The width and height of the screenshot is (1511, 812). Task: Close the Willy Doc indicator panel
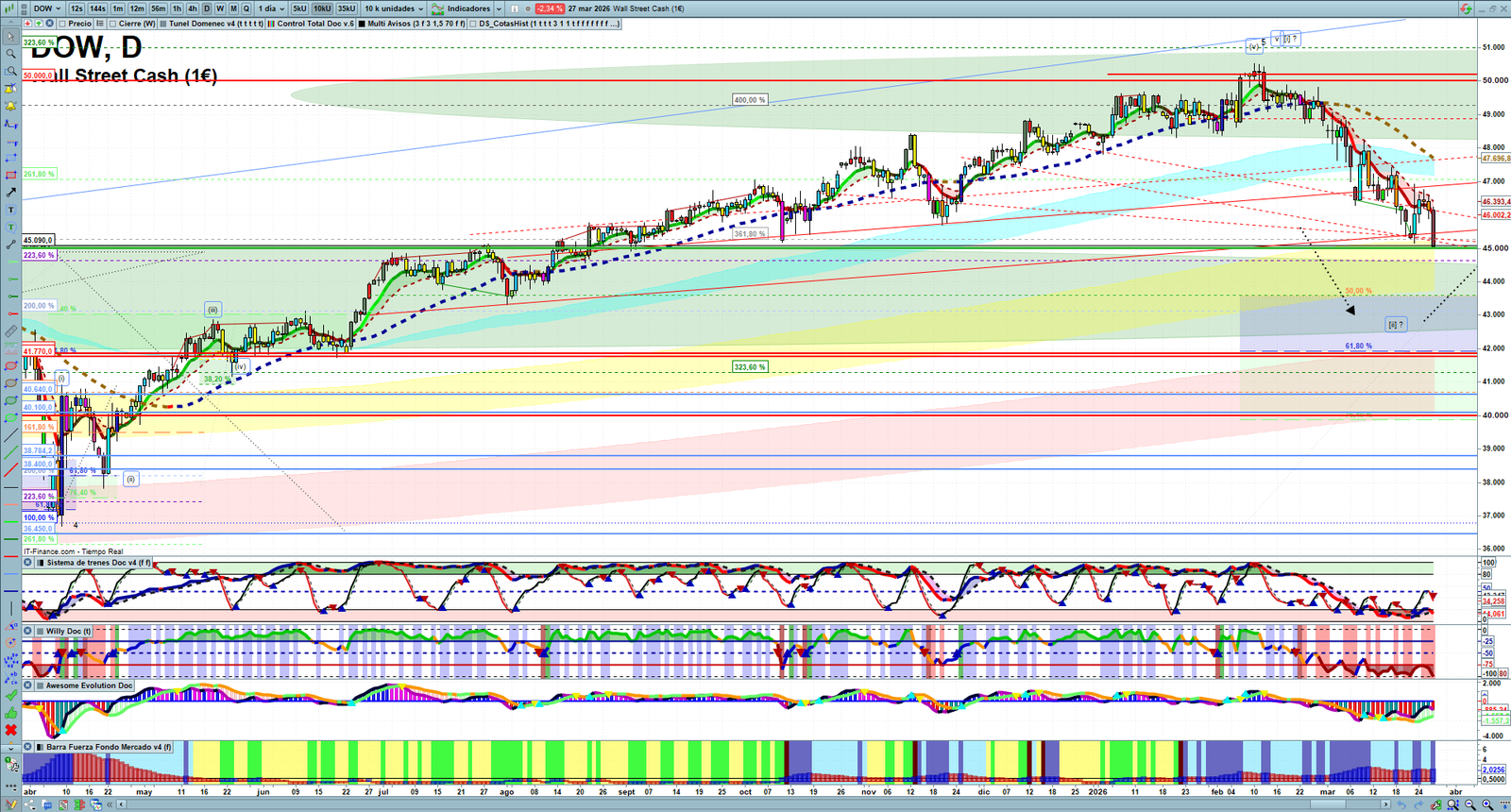pos(28,631)
